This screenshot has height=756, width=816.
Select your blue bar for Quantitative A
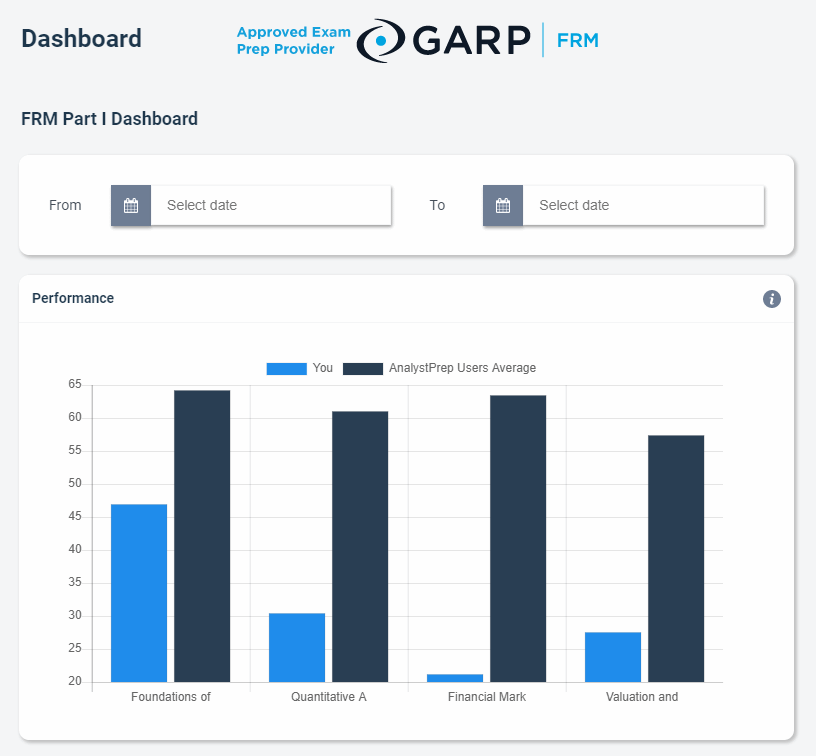[297, 647]
